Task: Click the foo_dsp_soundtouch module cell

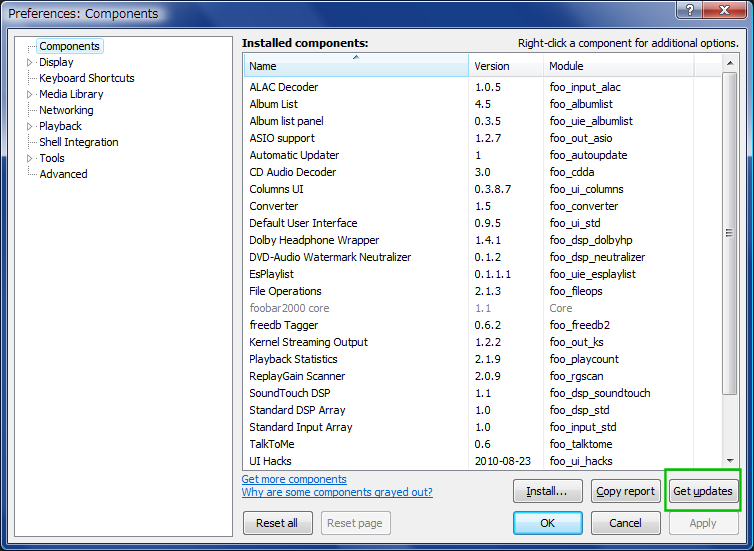Action: [600, 393]
